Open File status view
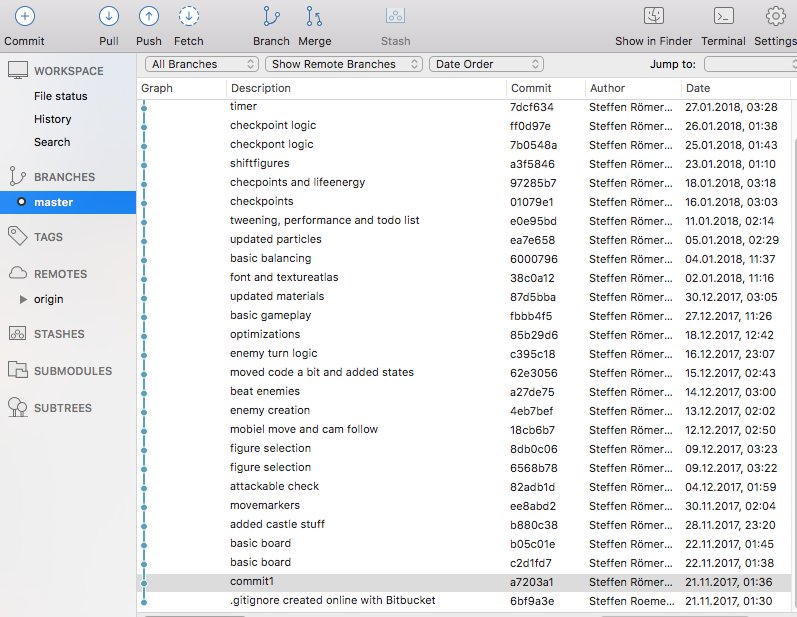Viewport: 797px width, 617px height. point(60,96)
